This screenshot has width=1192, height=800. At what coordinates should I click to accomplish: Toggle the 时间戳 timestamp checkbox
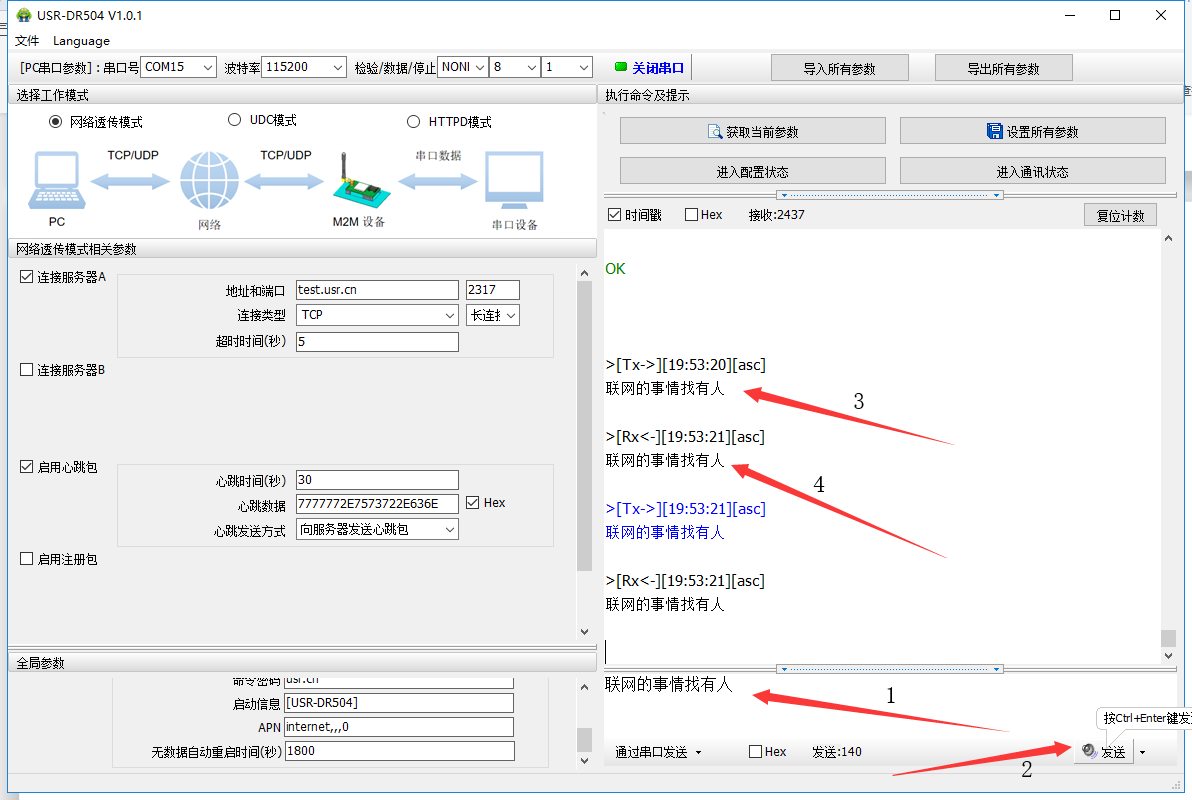coord(615,215)
